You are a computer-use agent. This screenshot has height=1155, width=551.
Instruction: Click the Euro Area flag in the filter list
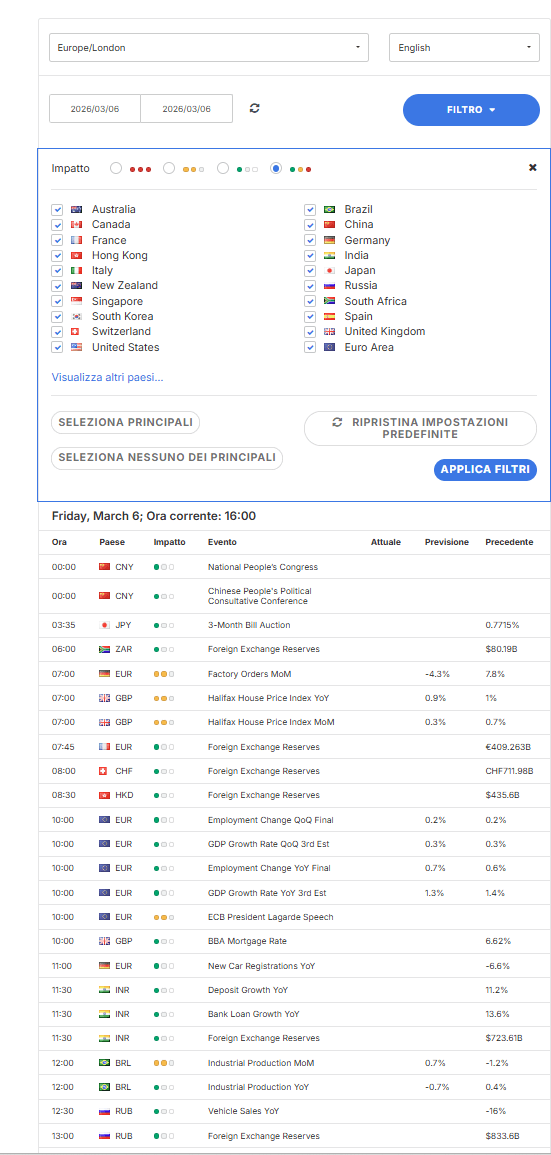pos(329,347)
